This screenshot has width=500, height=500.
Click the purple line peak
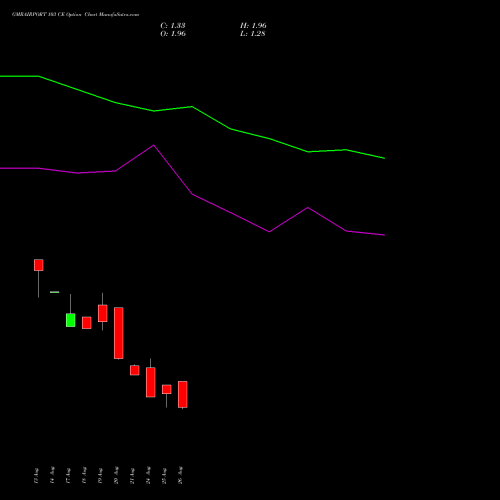[154, 145]
